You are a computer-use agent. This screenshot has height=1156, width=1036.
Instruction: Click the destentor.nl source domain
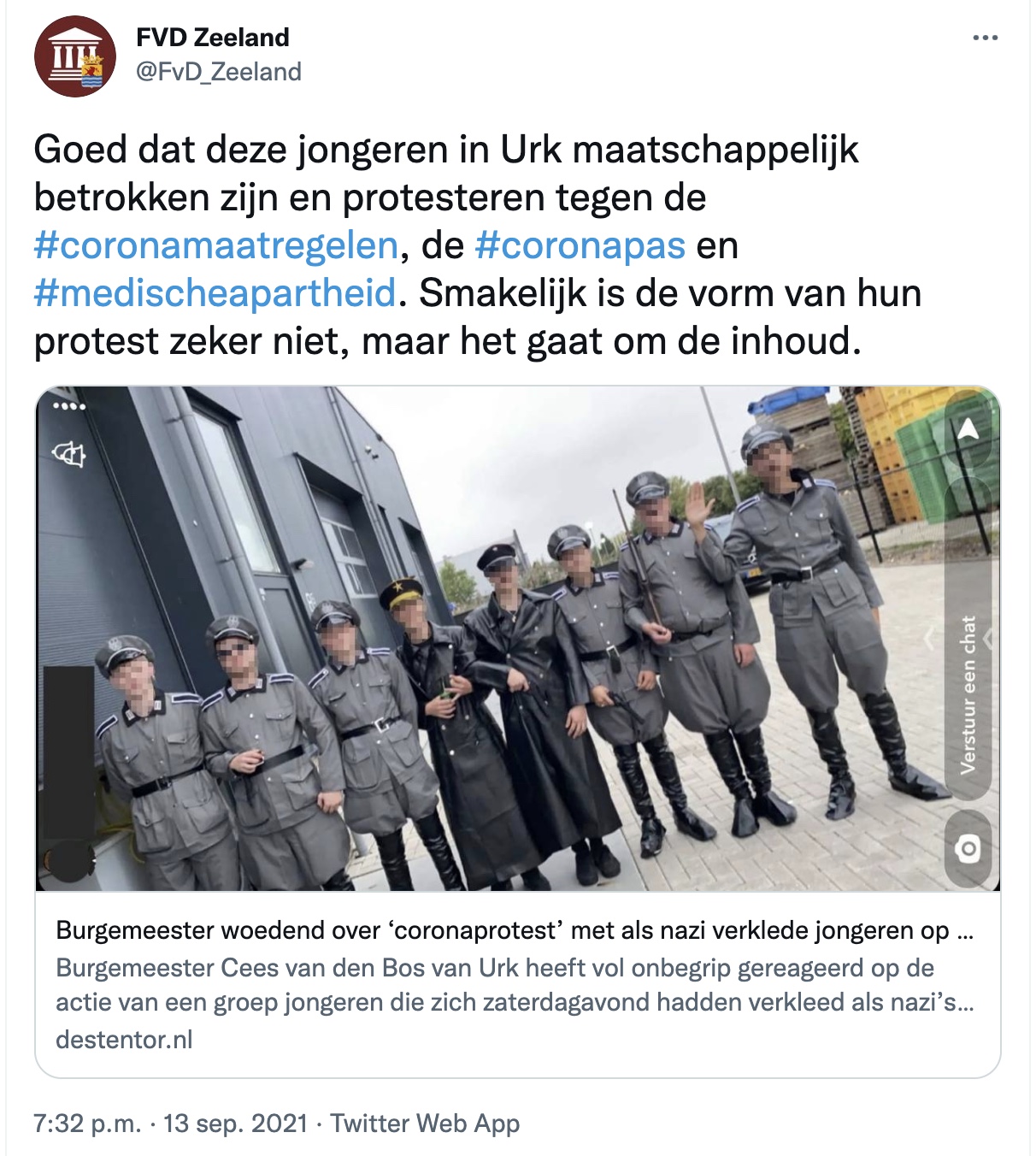124,1040
